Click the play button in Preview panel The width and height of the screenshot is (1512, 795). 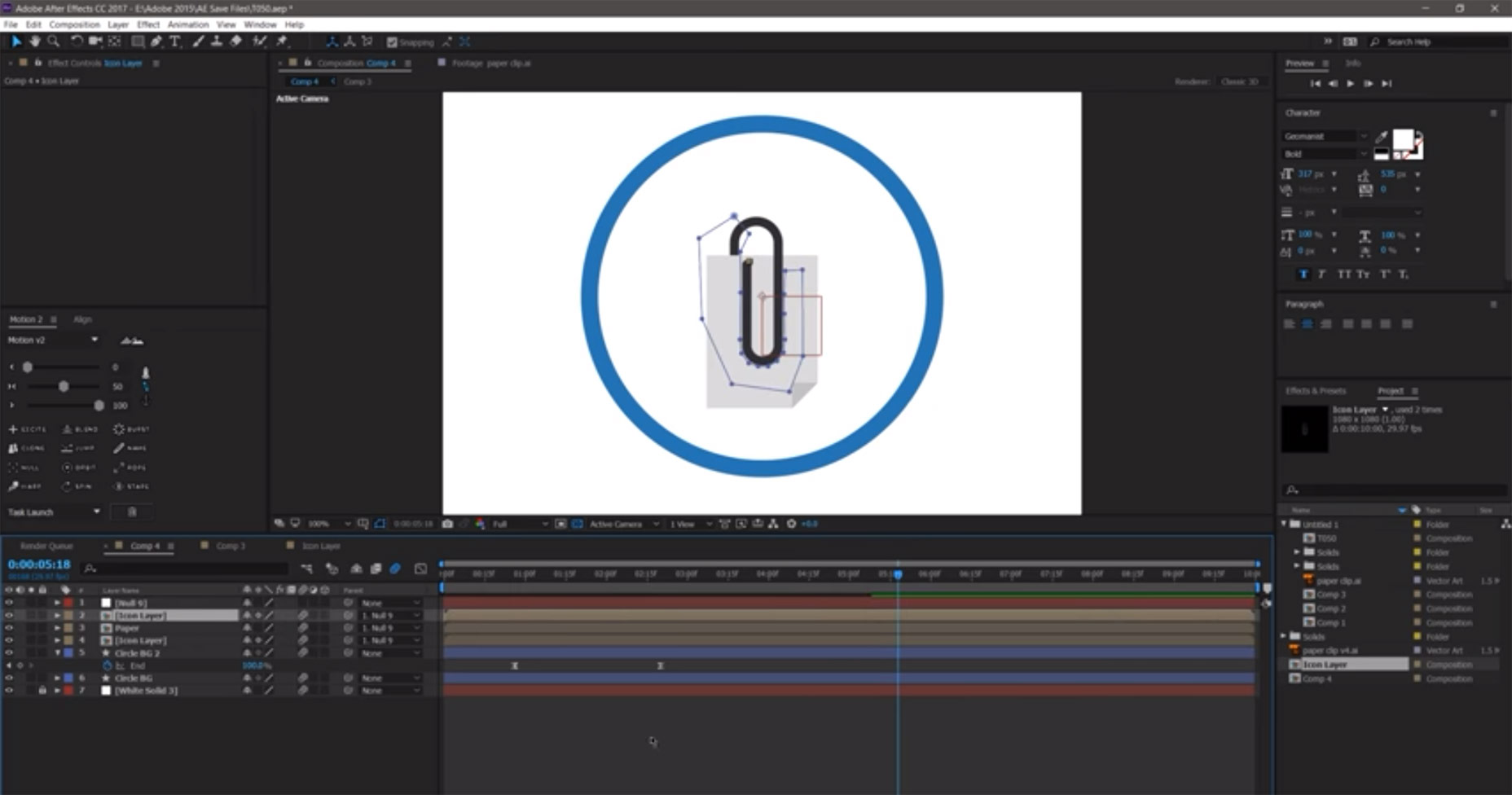coord(1351,83)
